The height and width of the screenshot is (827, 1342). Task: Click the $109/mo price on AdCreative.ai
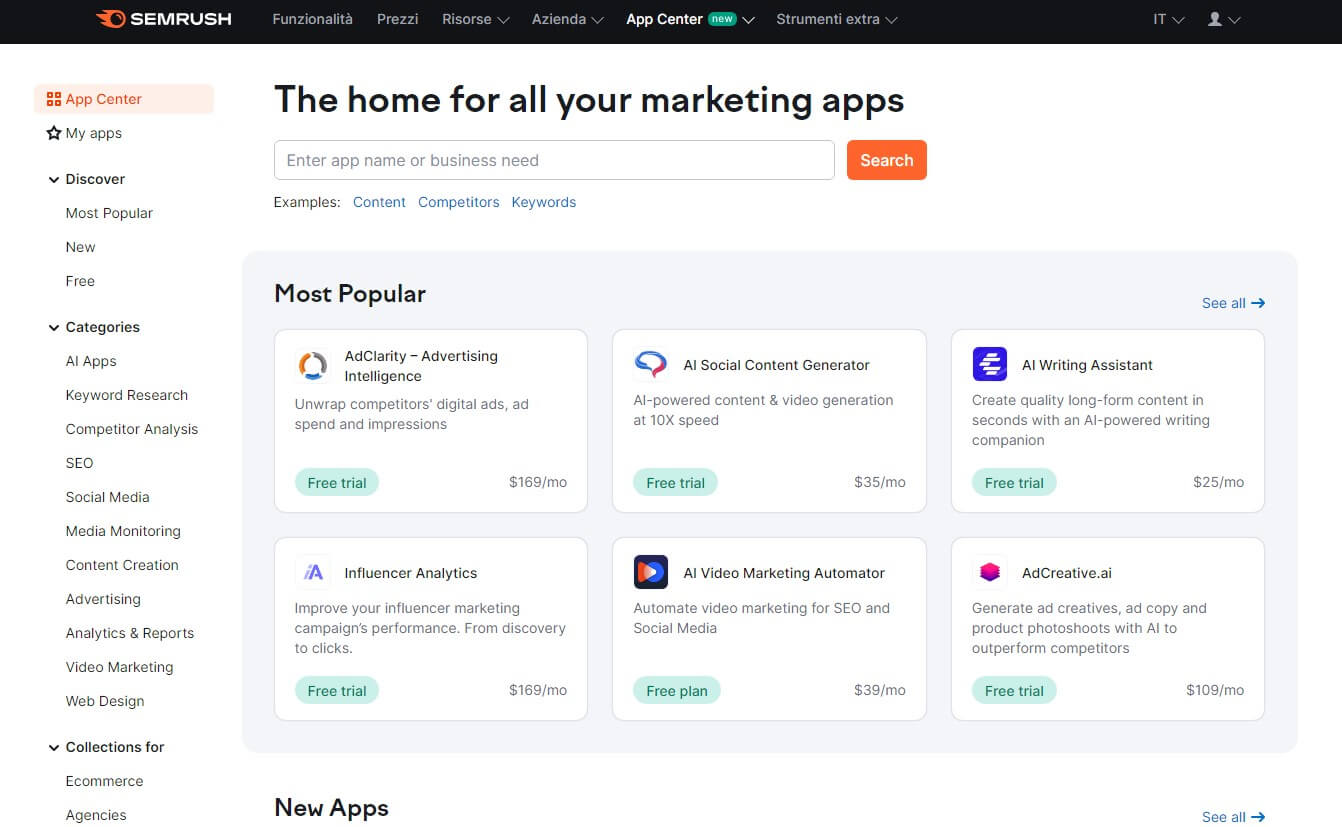(1215, 690)
